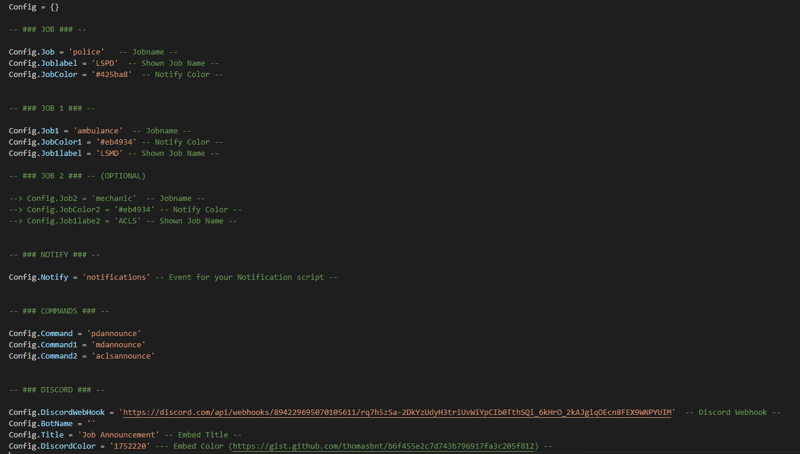Click the 'Job Announcement' title string
Viewport: 800px width, 454px height.
pyautogui.click(x=118, y=435)
